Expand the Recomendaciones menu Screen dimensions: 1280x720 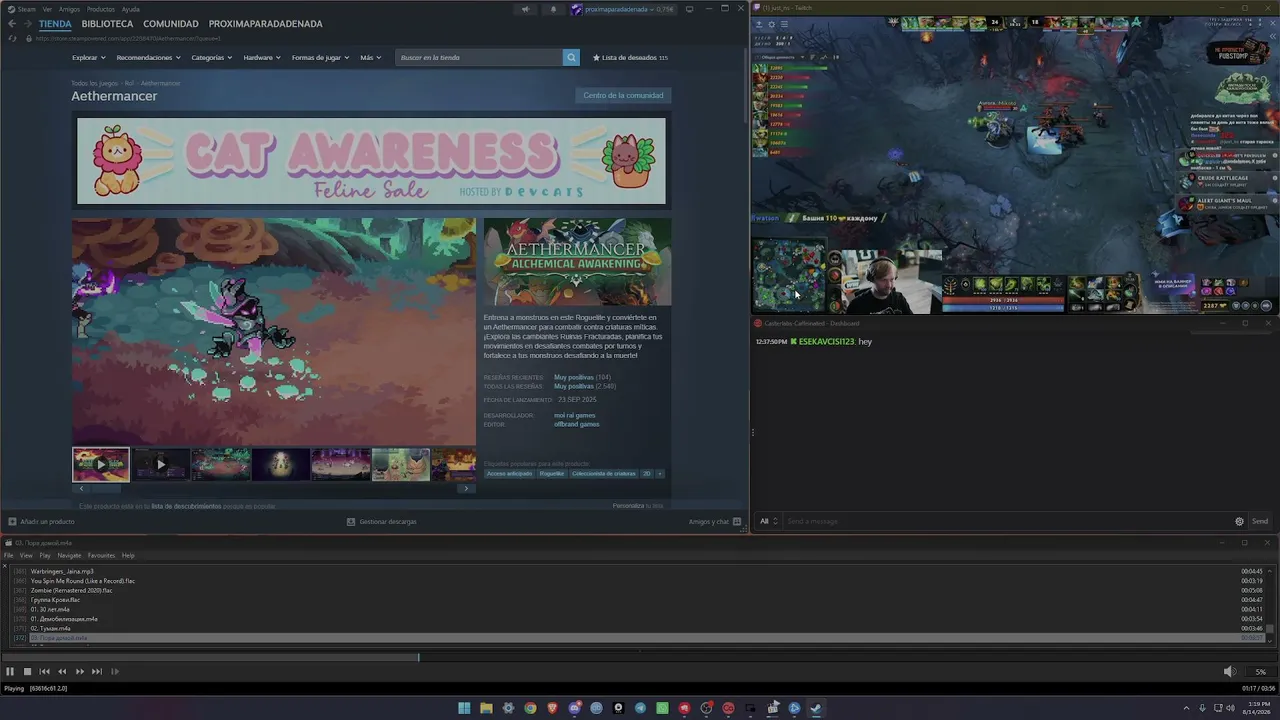148,57
